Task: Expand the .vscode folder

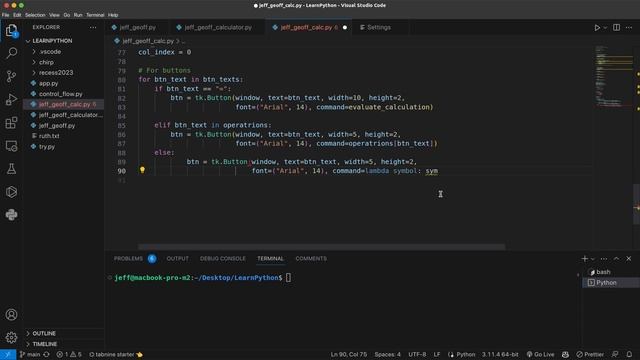Action: [x=51, y=52]
